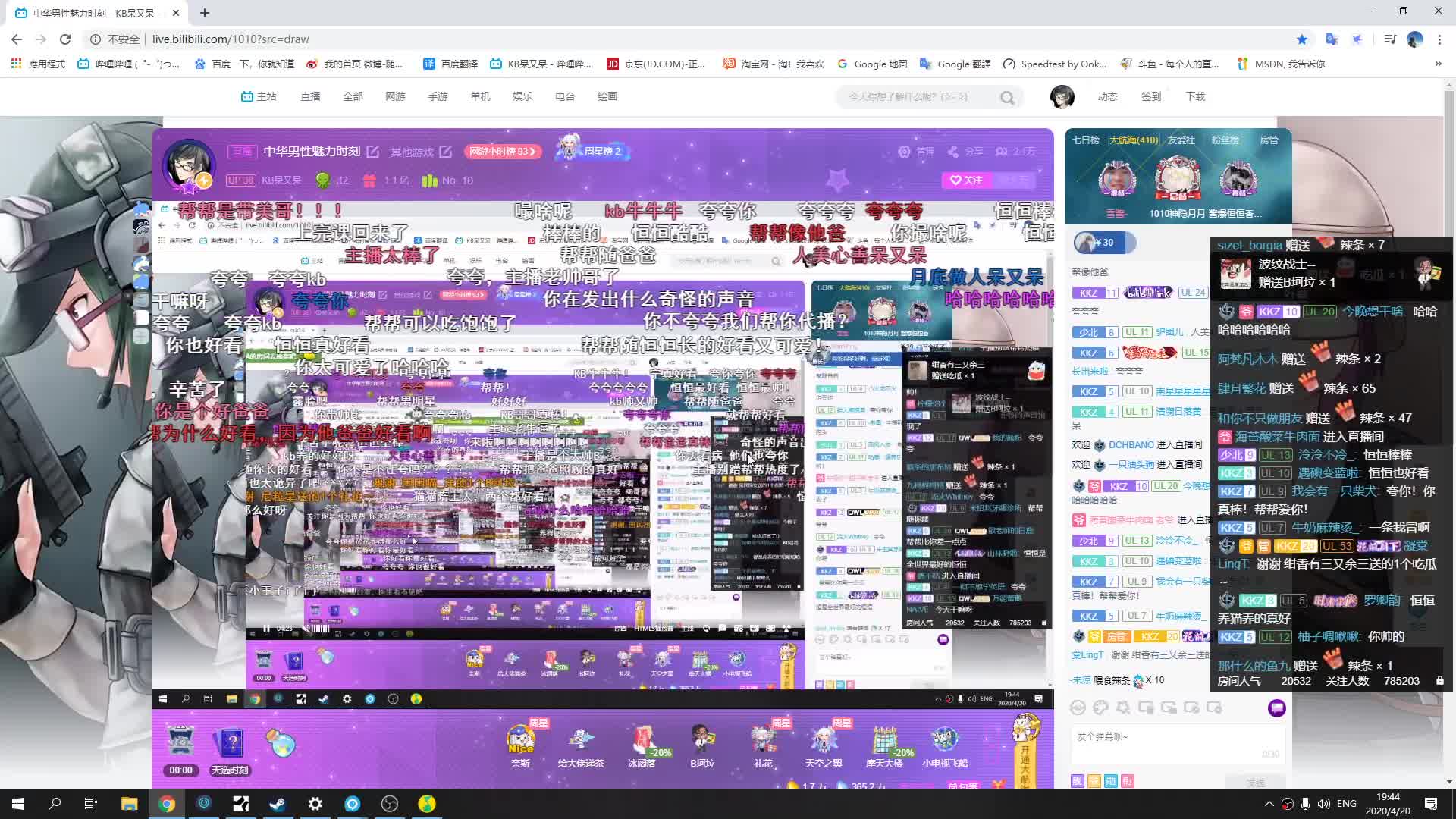
Task: Open the user avatar in header
Action: point(1062,96)
